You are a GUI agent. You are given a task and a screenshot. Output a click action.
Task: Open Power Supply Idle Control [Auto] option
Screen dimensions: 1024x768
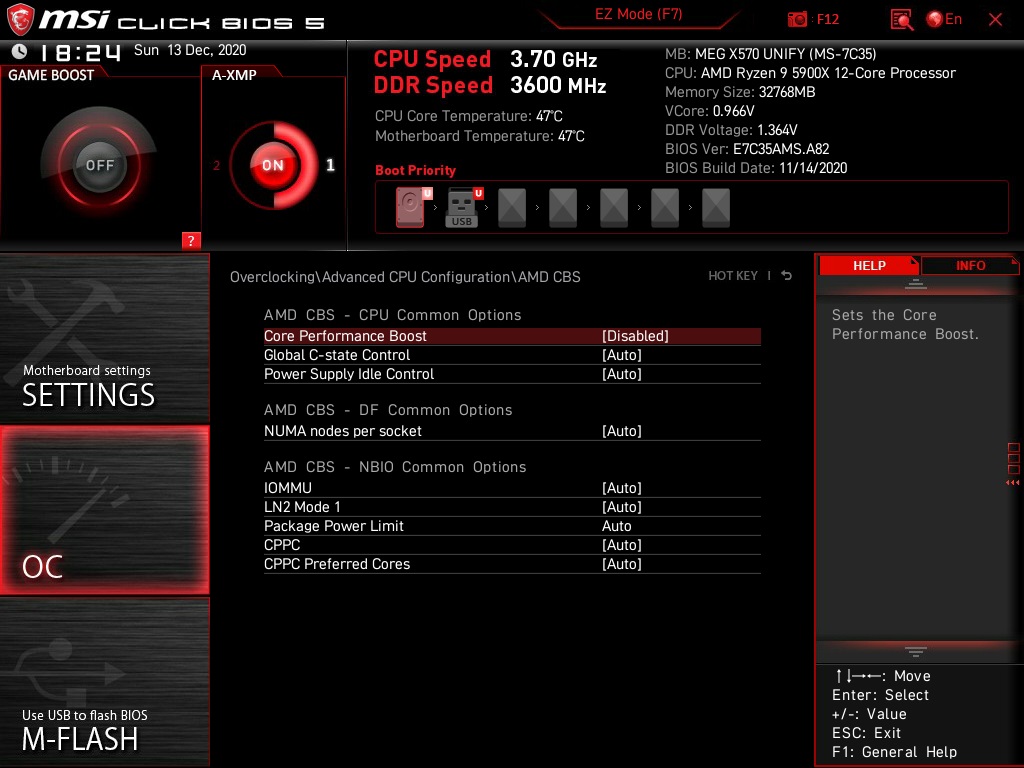pyautogui.click(x=512, y=374)
